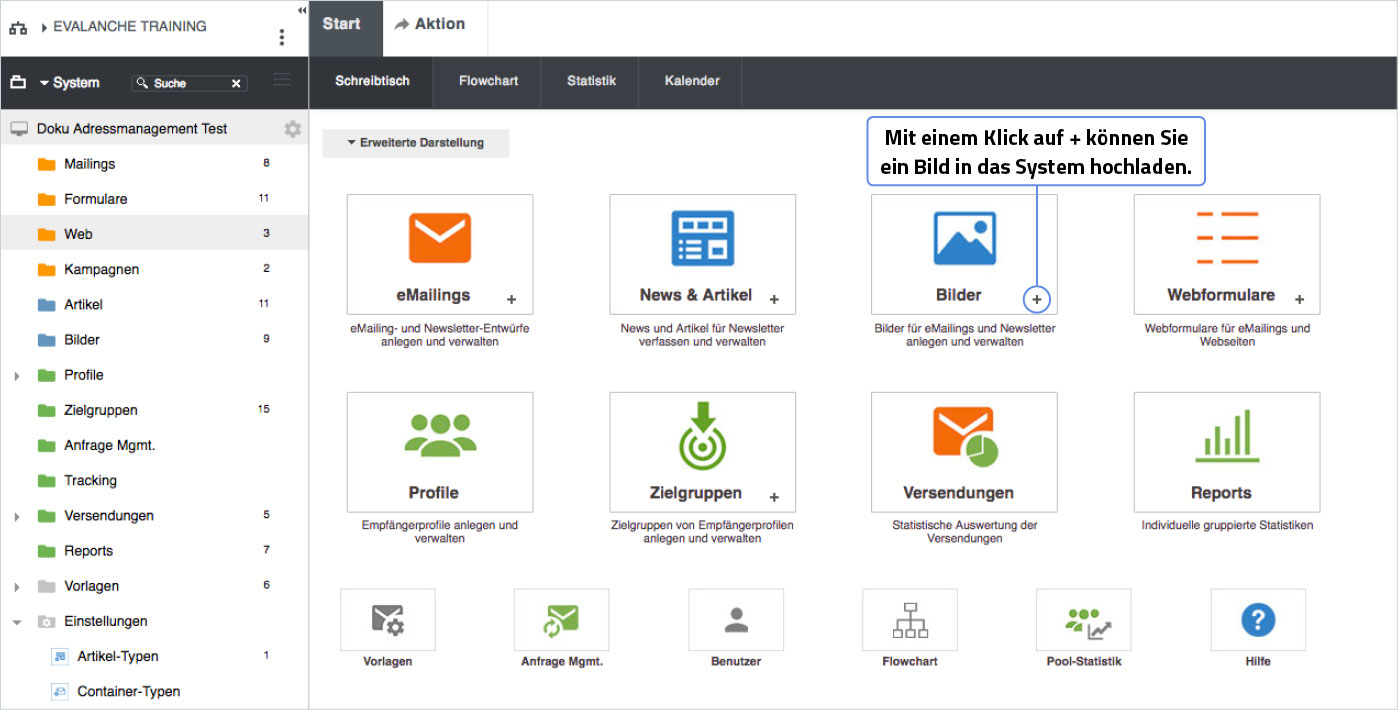Viewport: 1398px width, 710px height.
Task: Expand the Profile folder arrow
Action: (x=16, y=376)
